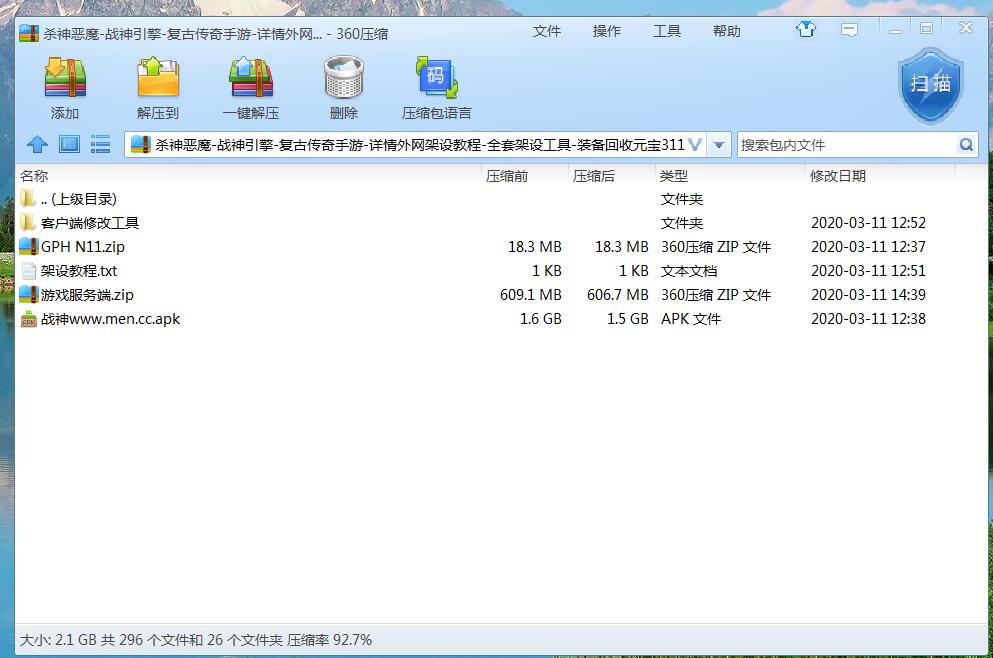Expand the address path dropdown arrow
The height and width of the screenshot is (658, 993).
pyautogui.click(x=718, y=145)
